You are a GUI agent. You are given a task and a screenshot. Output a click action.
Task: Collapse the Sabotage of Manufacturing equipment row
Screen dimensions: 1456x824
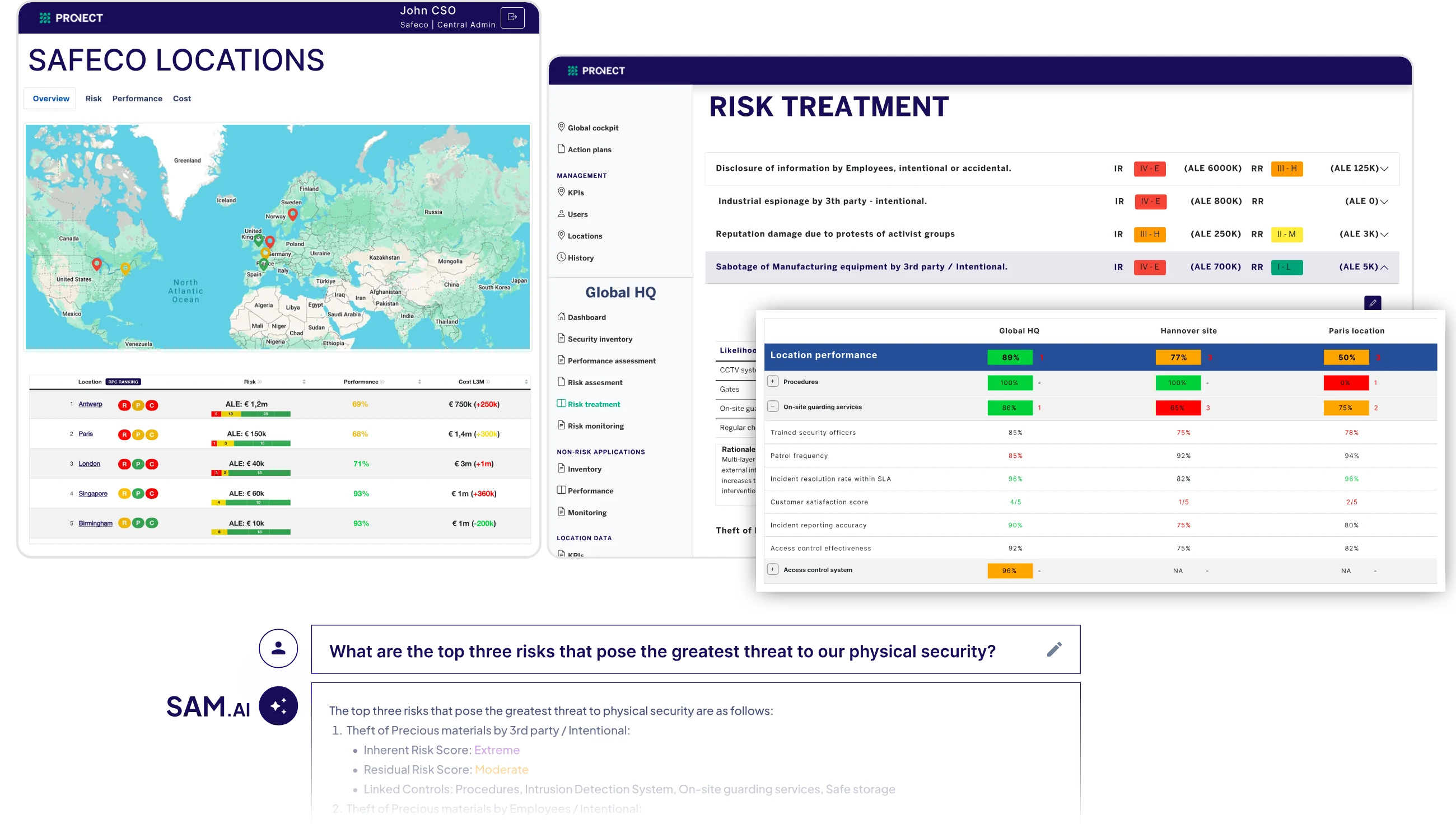pyautogui.click(x=1384, y=267)
